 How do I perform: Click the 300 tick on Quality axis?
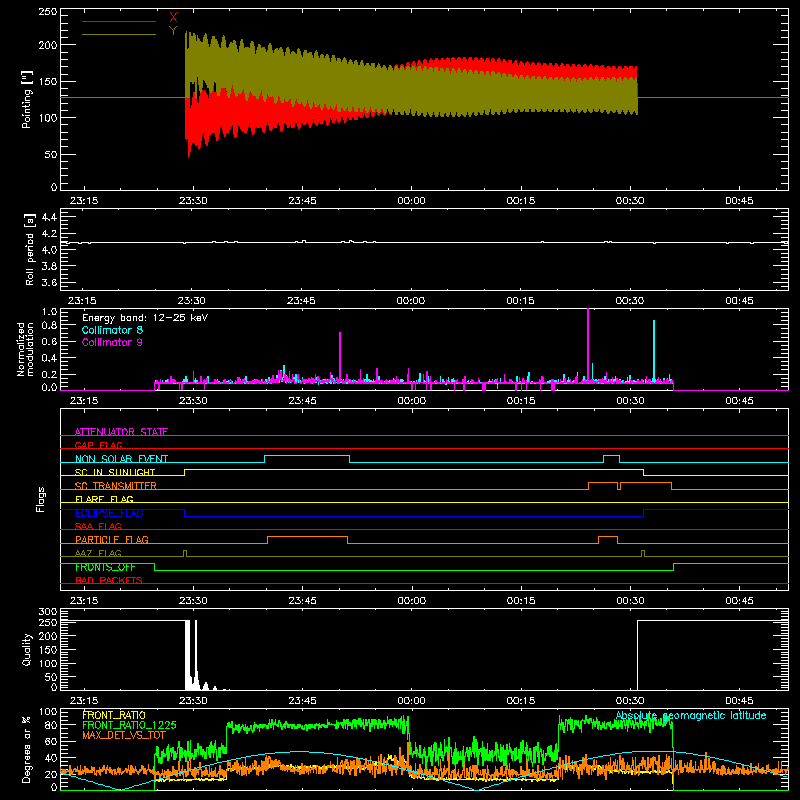47,612
